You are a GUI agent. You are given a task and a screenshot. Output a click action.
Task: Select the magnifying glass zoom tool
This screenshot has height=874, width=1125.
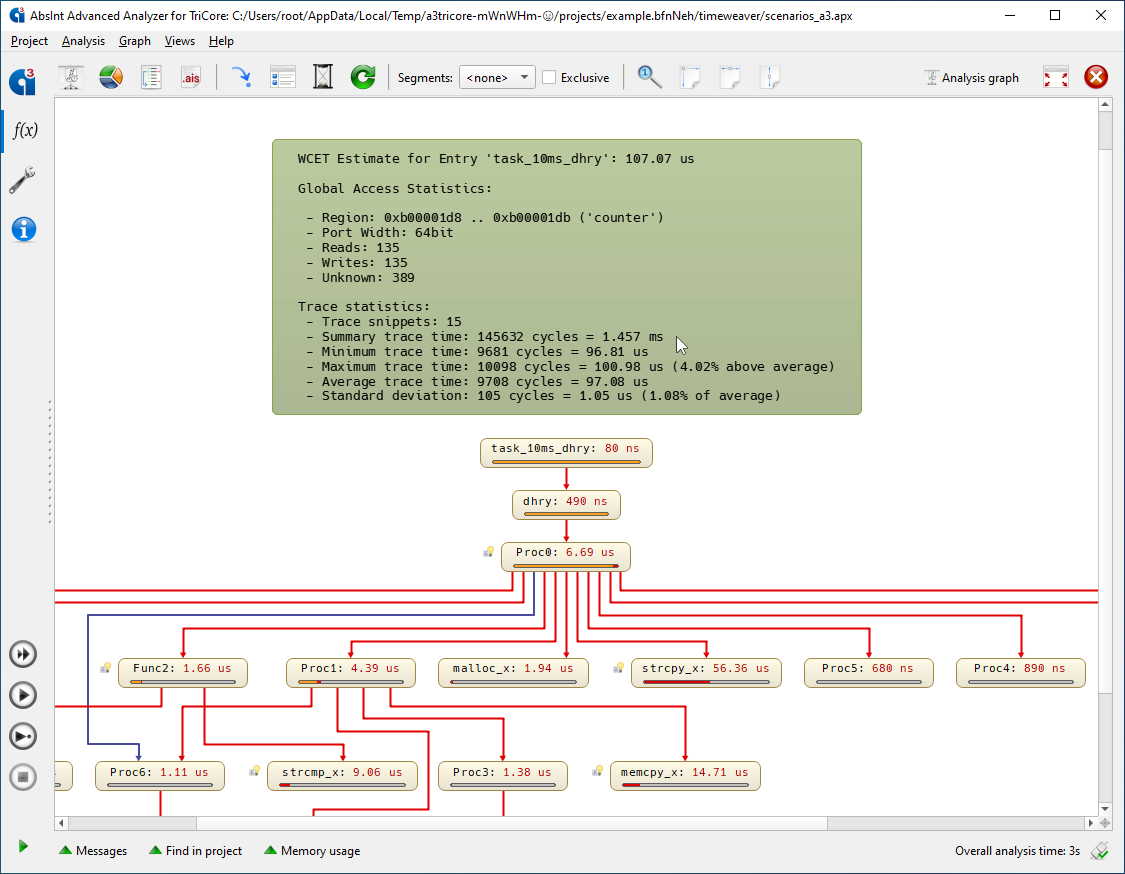pos(650,77)
